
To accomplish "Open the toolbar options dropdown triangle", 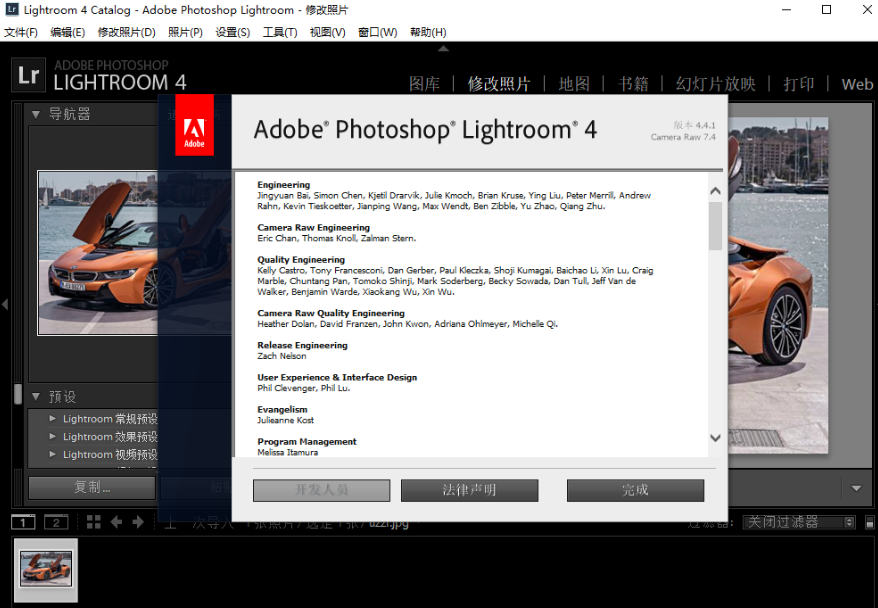I will 856,489.
